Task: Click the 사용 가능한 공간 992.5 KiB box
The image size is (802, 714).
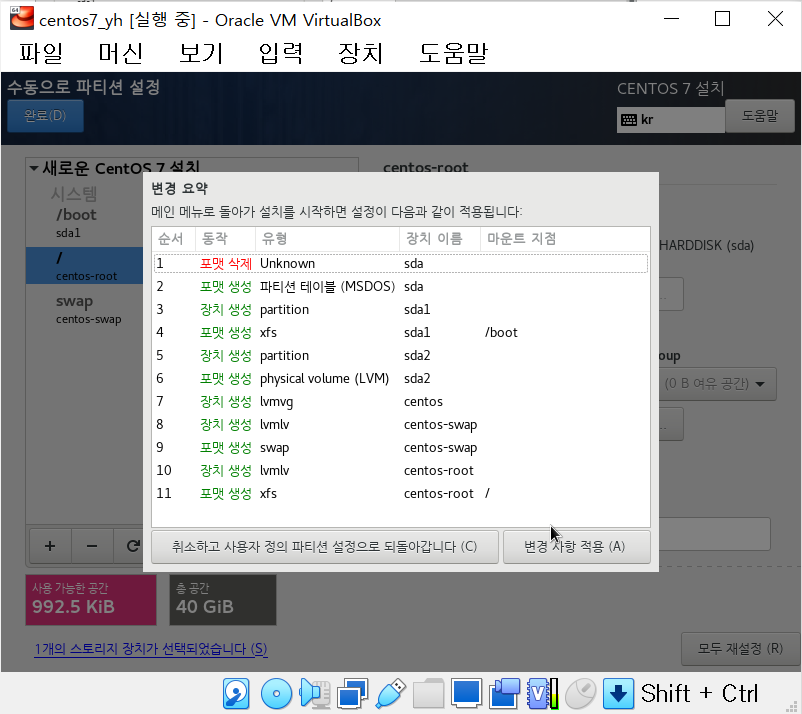Action: (x=91, y=600)
